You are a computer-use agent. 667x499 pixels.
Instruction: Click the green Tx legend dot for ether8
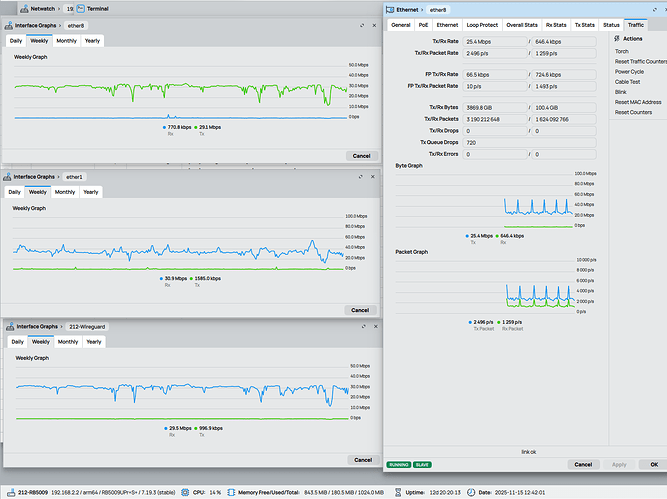[195, 127]
